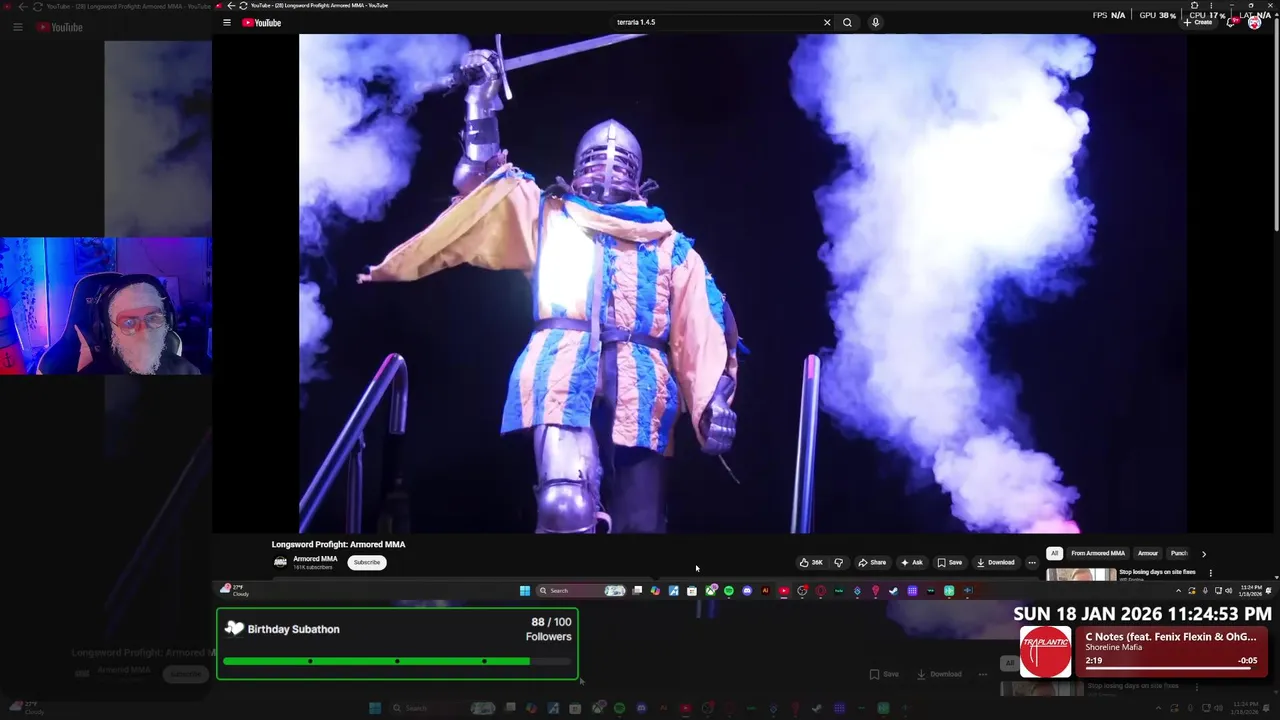
Task: Open the YouTube hamburger guide menu
Action: click(x=227, y=22)
